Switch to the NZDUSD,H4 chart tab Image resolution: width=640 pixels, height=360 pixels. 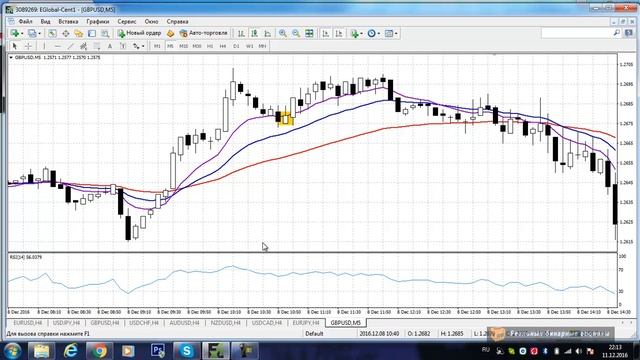(225, 323)
